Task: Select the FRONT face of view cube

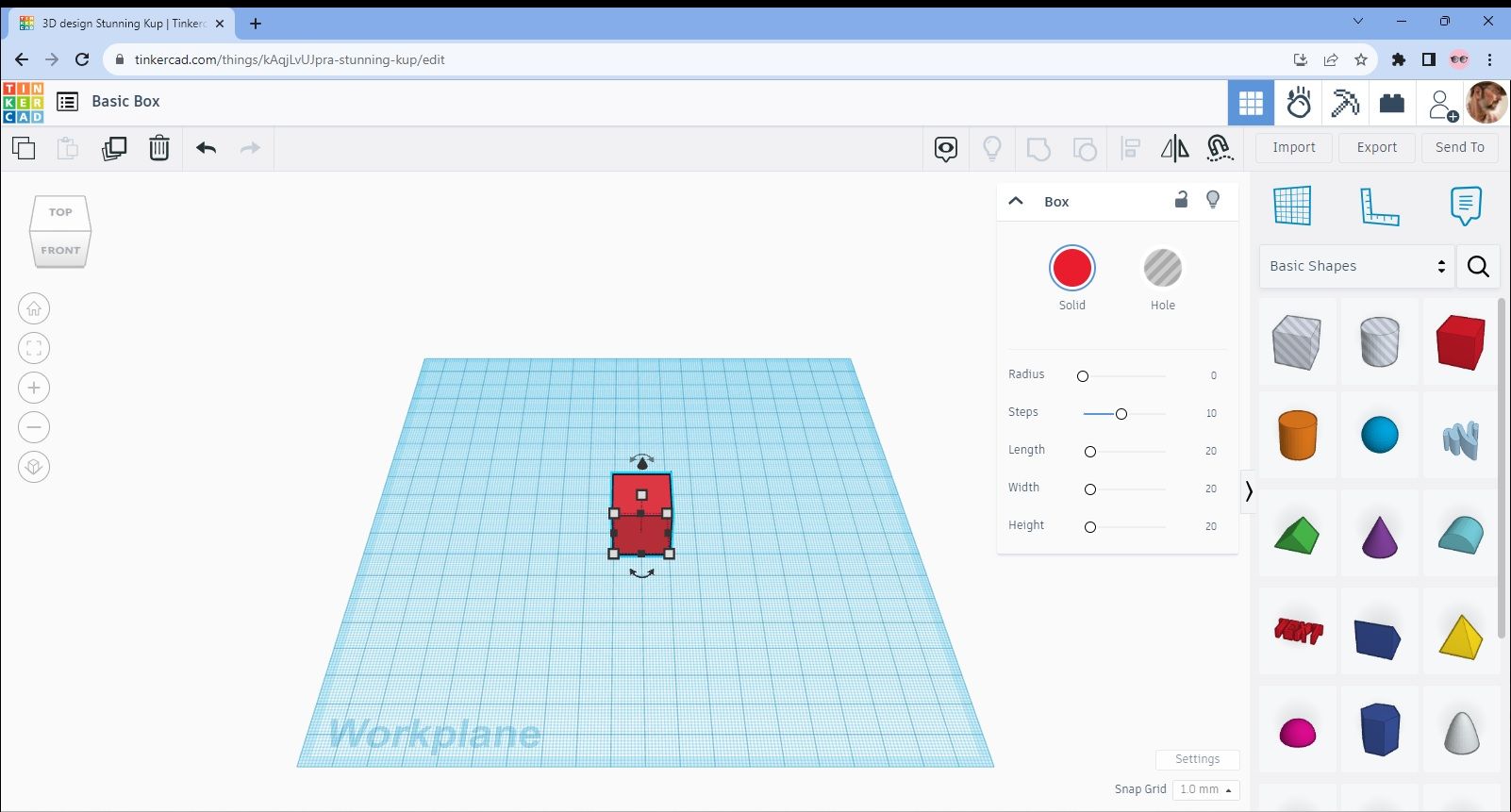Action: [60, 250]
